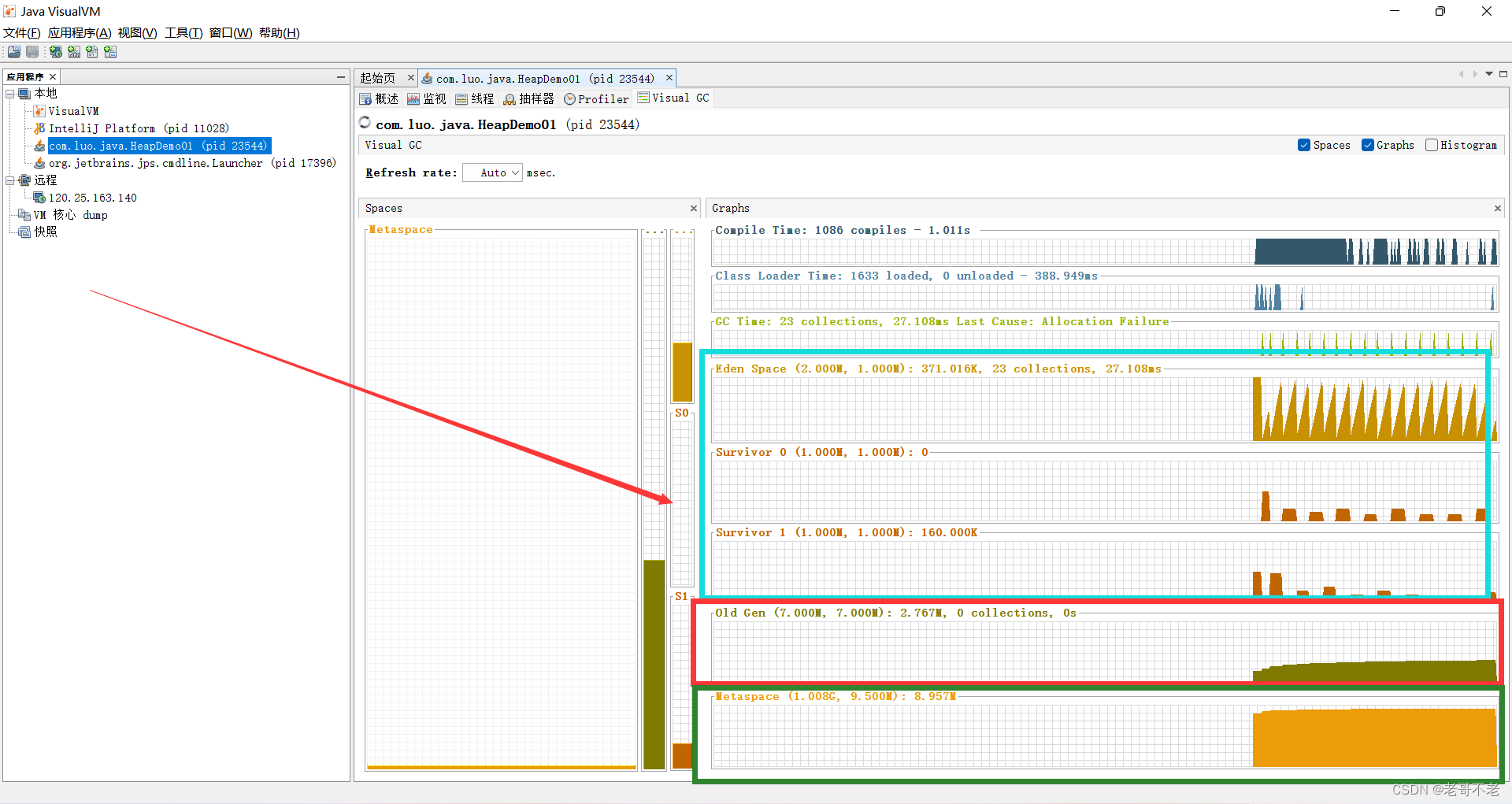Image resolution: width=1512 pixels, height=804 pixels.
Task: Switch to the 线程 tab
Action: click(x=475, y=99)
